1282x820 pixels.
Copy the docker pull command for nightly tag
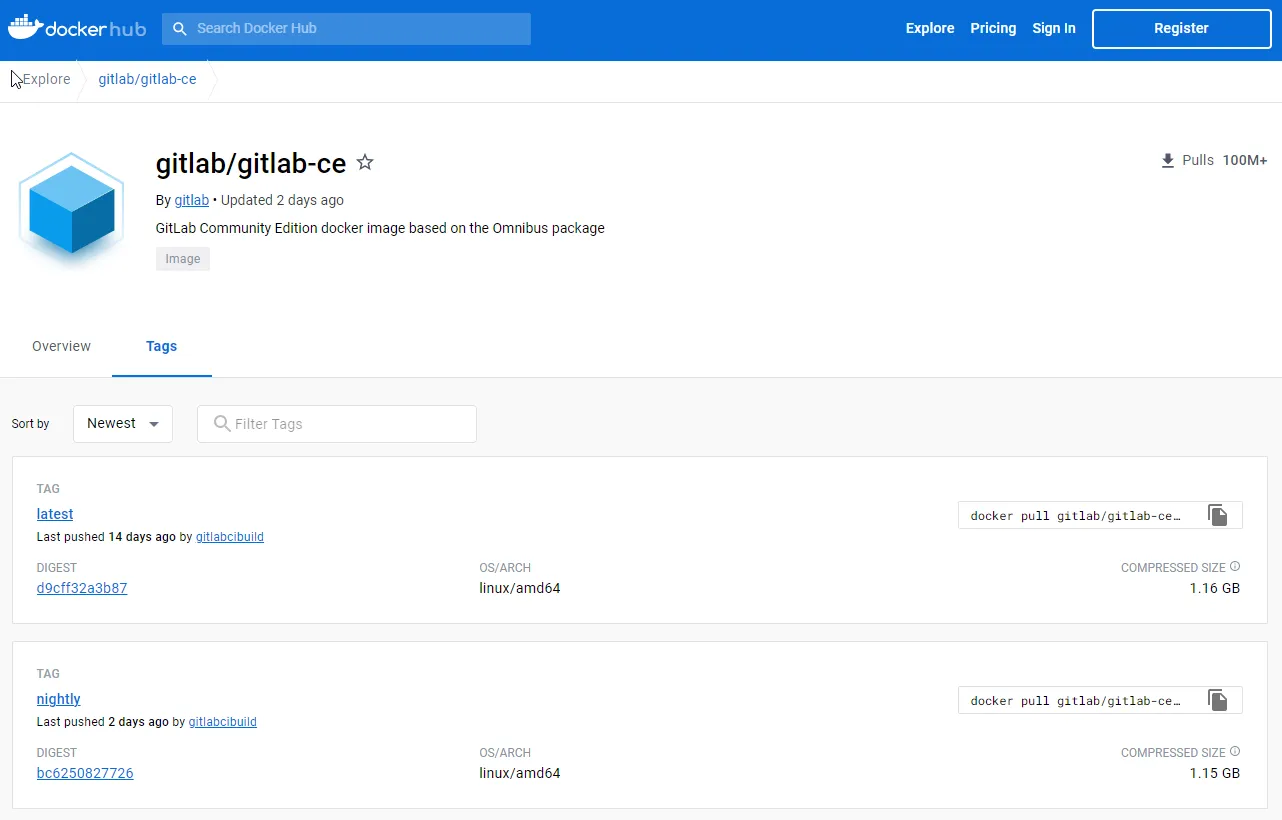[x=1218, y=699]
